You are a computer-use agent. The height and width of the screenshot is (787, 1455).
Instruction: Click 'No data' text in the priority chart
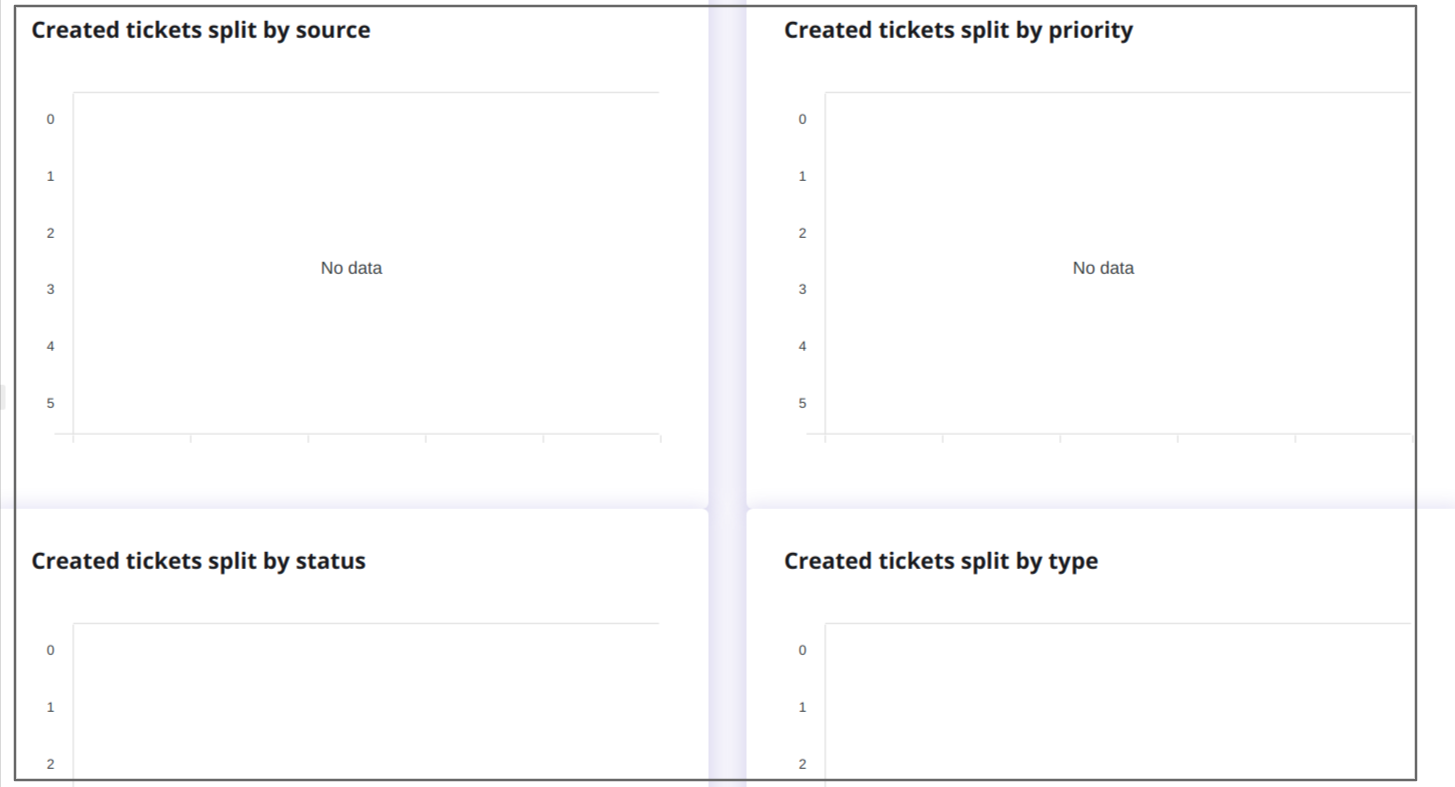[x=1103, y=268]
